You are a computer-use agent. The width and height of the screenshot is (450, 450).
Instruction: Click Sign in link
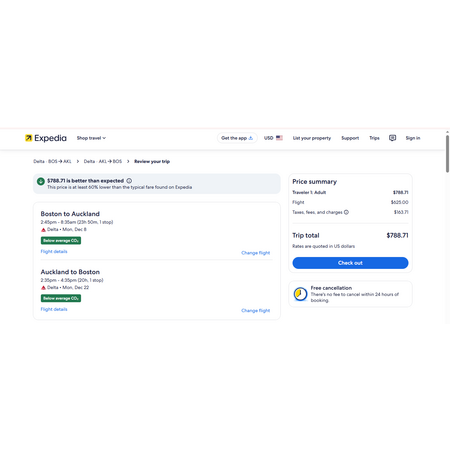tap(413, 138)
